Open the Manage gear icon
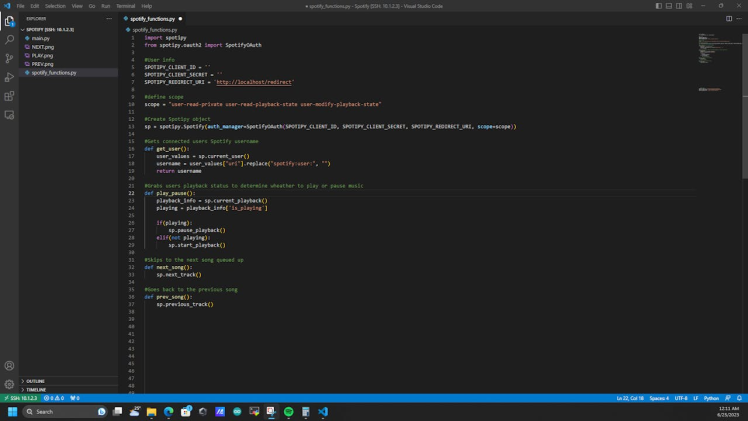This screenshot has height=421, width=748. (10, 384)
